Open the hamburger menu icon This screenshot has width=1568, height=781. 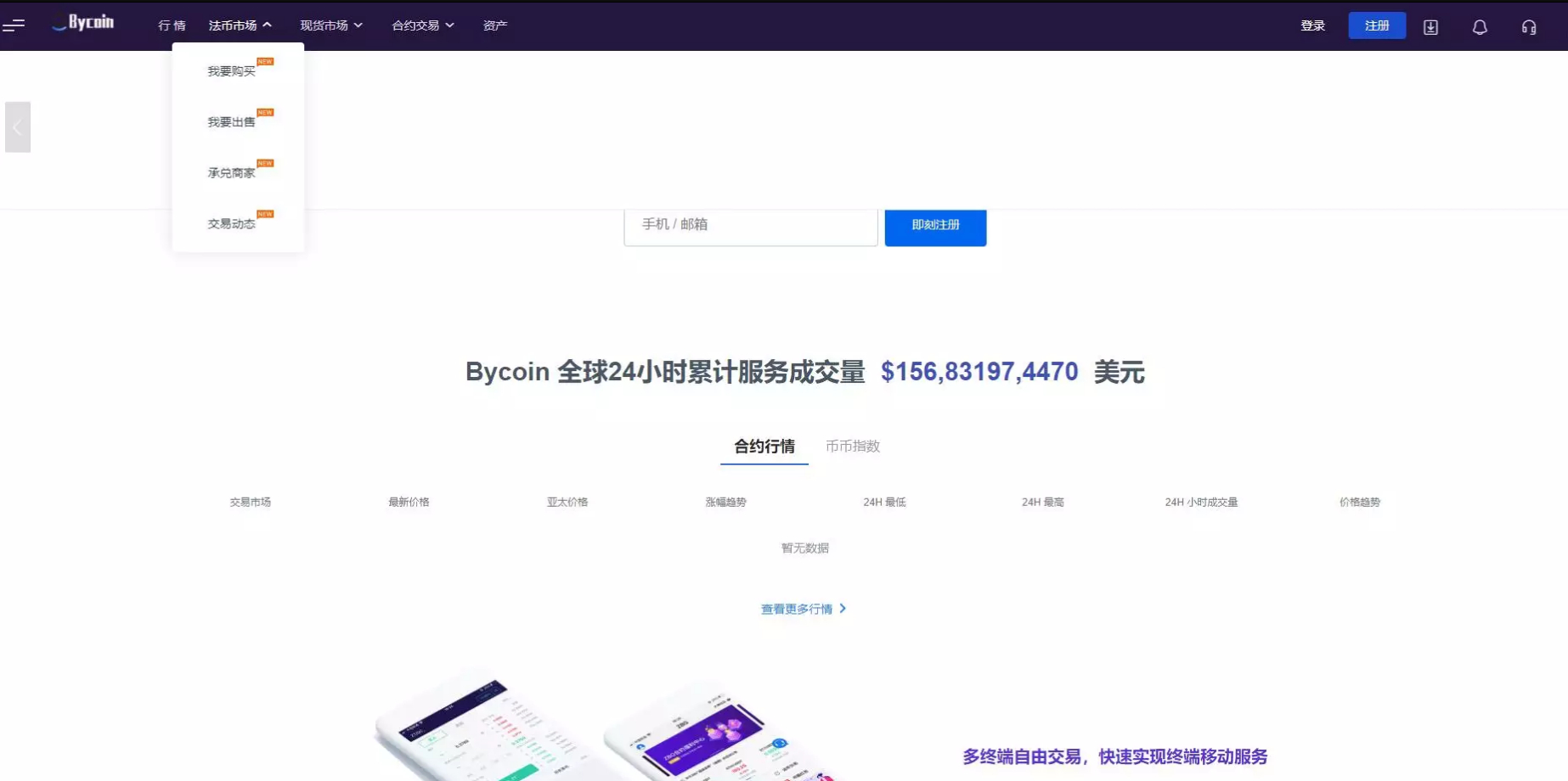click(x=14, y=25)
